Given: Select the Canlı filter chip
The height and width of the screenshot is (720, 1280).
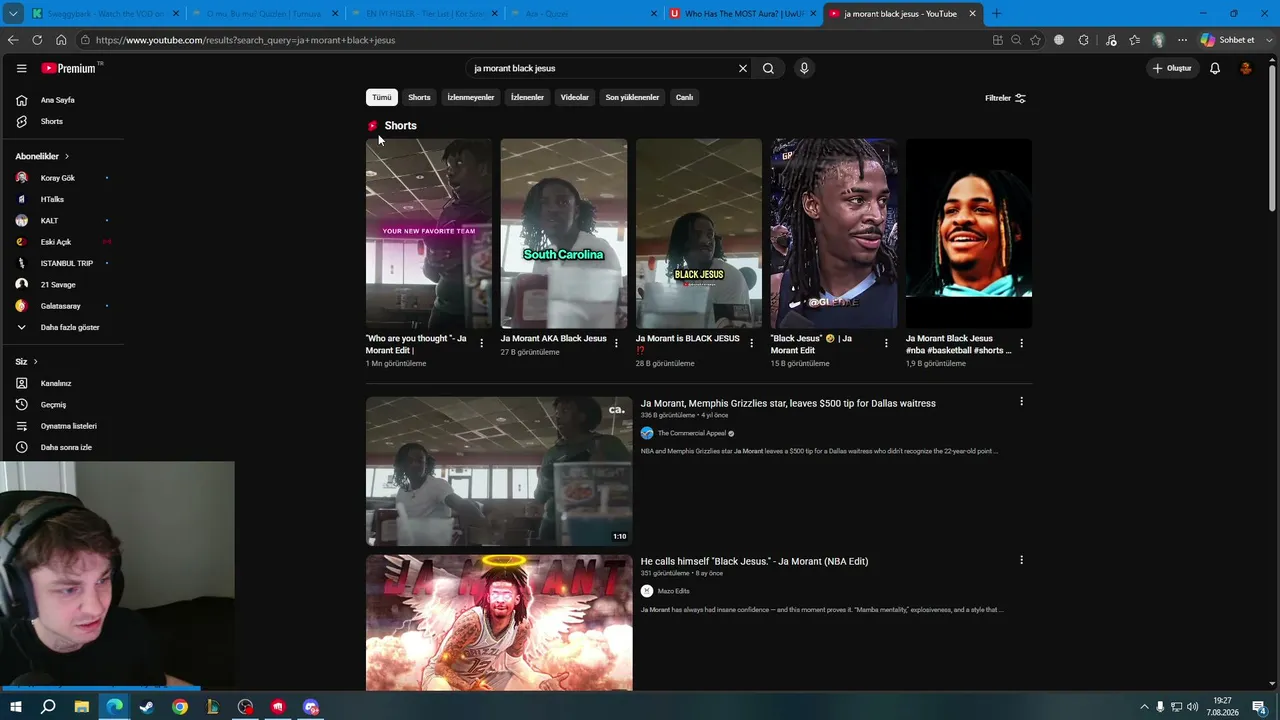Looking at the screenshot, I should (x=684, y=97).
